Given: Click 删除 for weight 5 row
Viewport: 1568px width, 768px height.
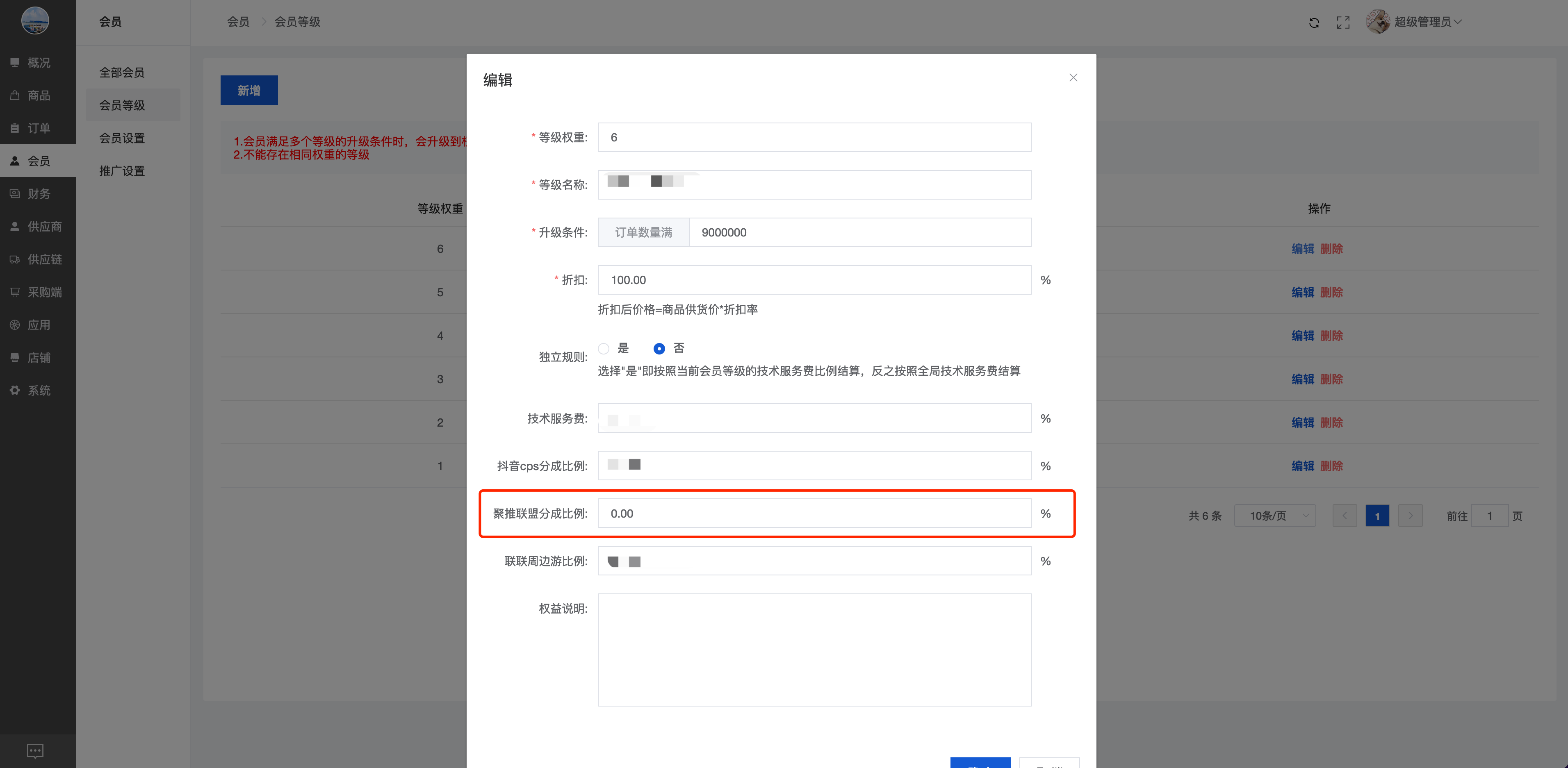Looking at the screenshot, I should click(1331, 292).
